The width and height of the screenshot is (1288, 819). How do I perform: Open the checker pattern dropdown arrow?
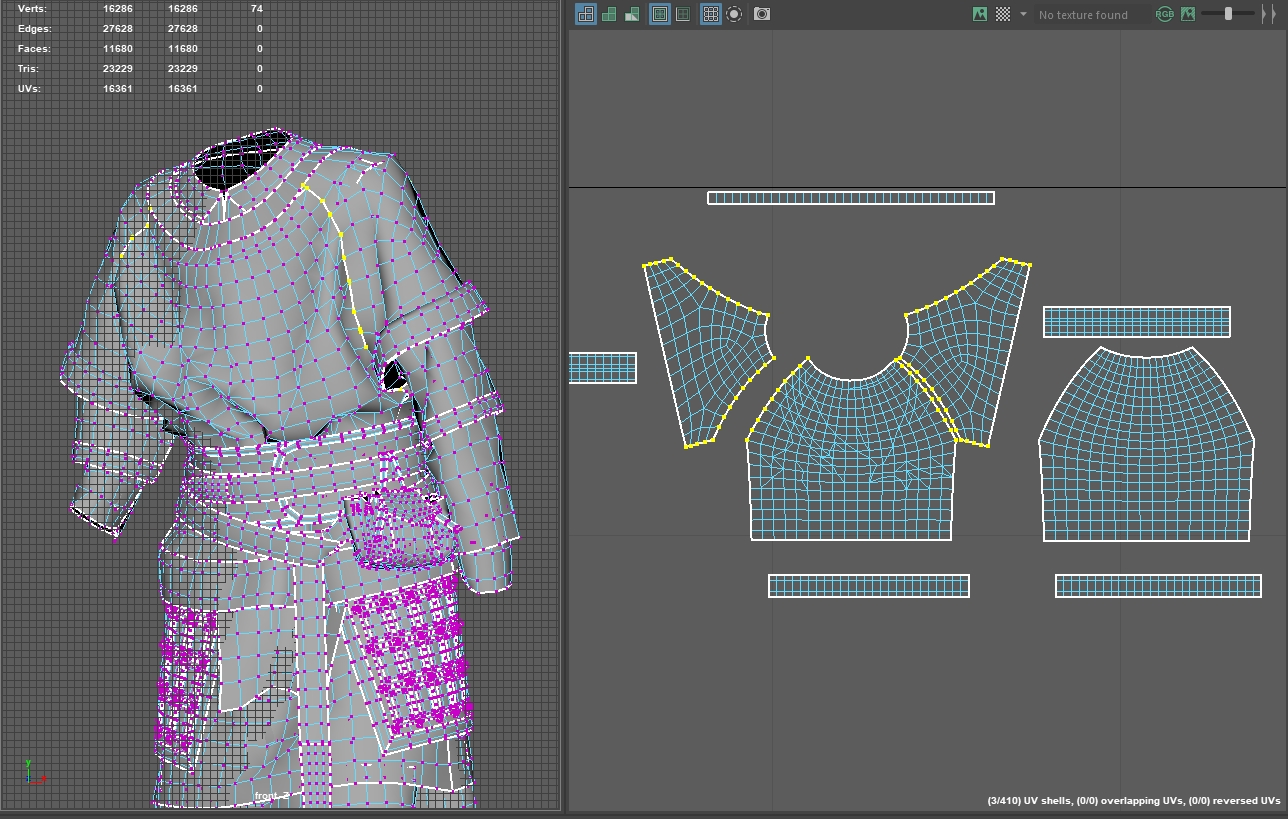(x=1021, y=14)
